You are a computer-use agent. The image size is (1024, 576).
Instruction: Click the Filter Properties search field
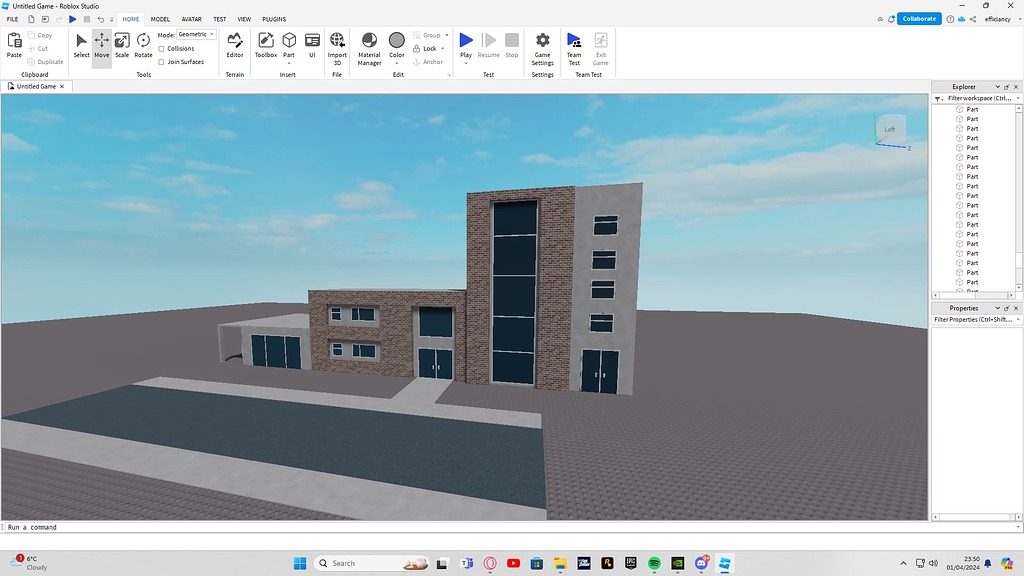(973, 319)
